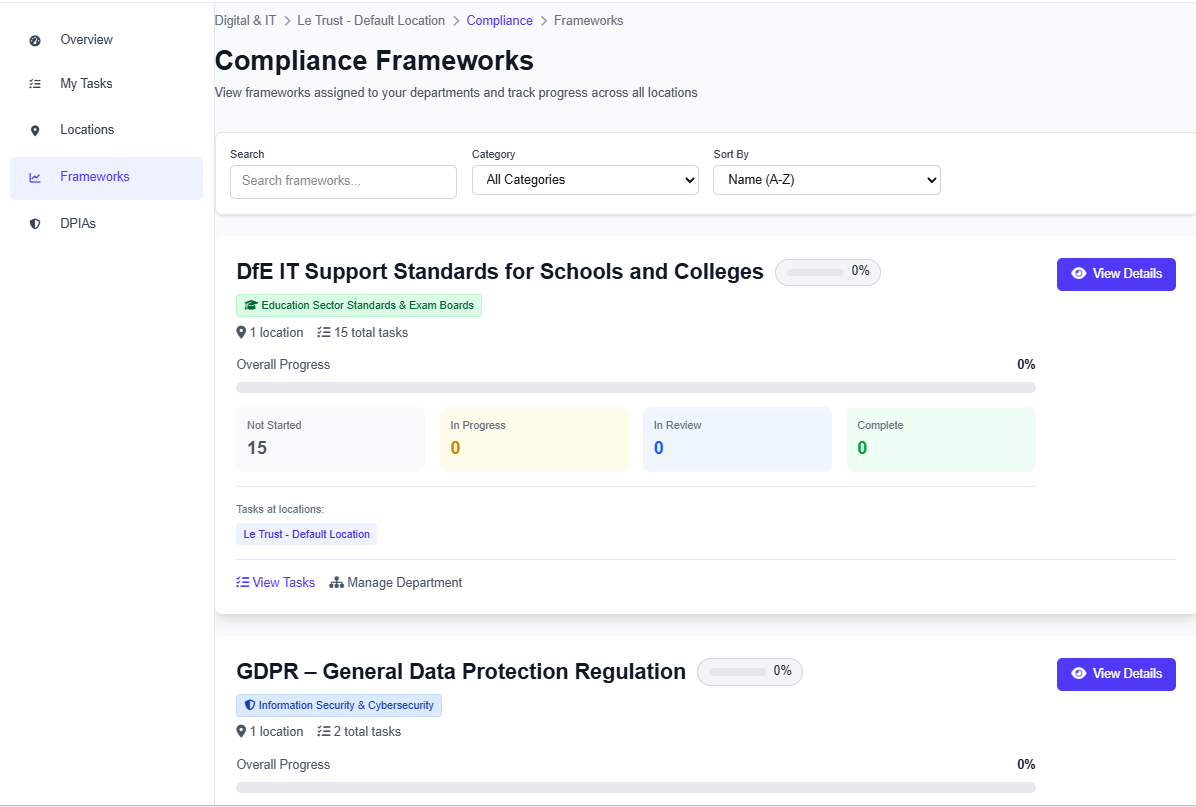Click the task list icon beside '15 total tasks'
This screenshot has width=1196, height=807.
323,331
